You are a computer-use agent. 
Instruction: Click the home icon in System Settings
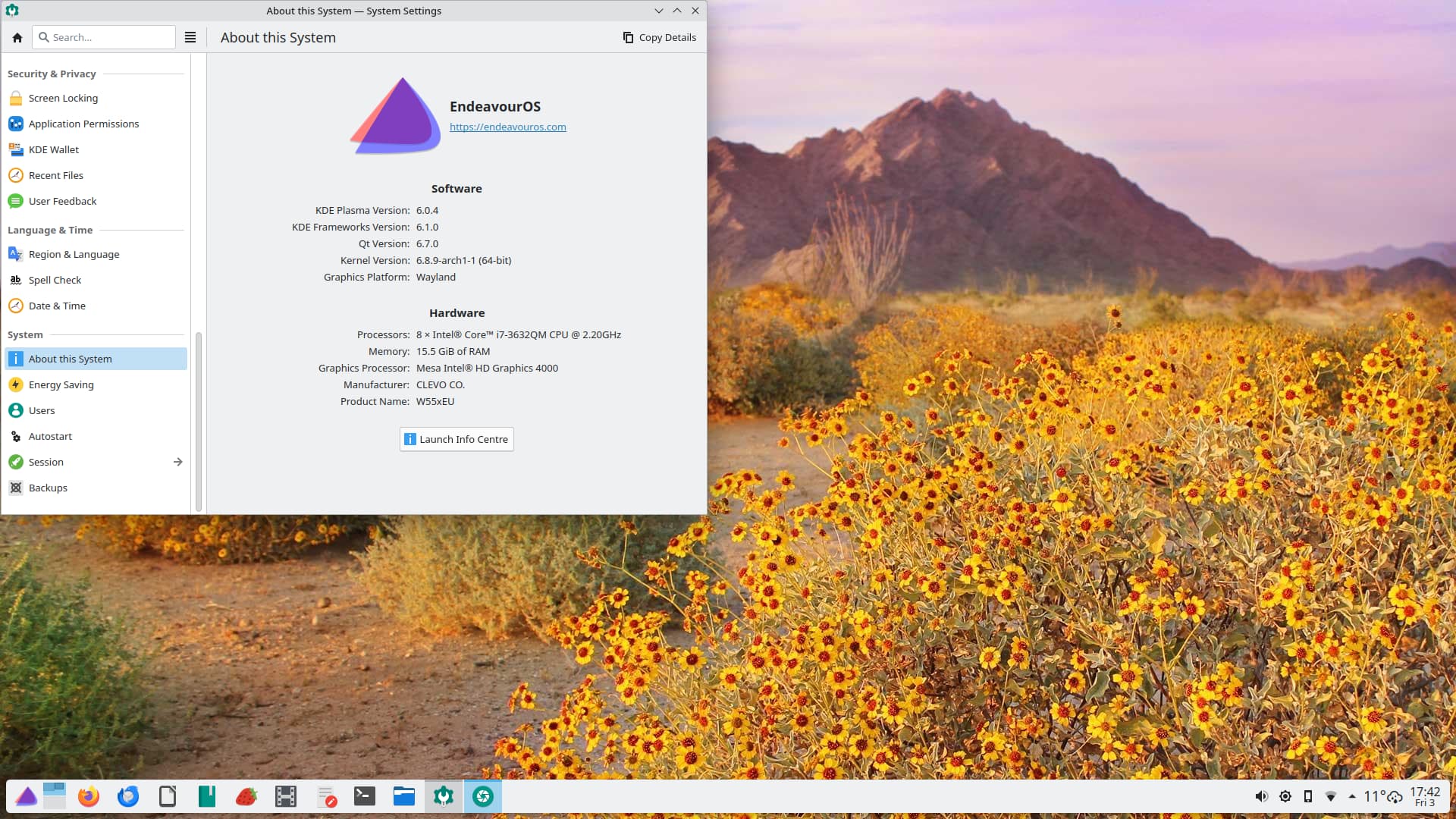pos(17,37)
